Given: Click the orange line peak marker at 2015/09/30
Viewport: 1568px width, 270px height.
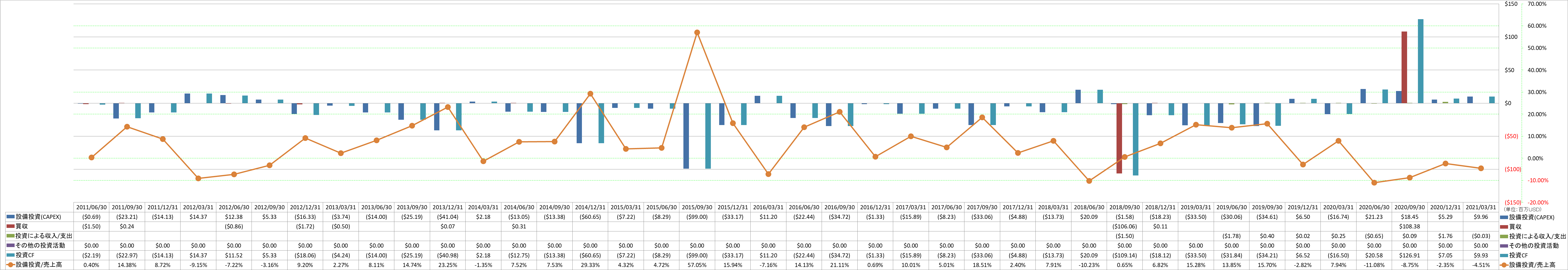Looking at the screenshot, I should [697, 32].
